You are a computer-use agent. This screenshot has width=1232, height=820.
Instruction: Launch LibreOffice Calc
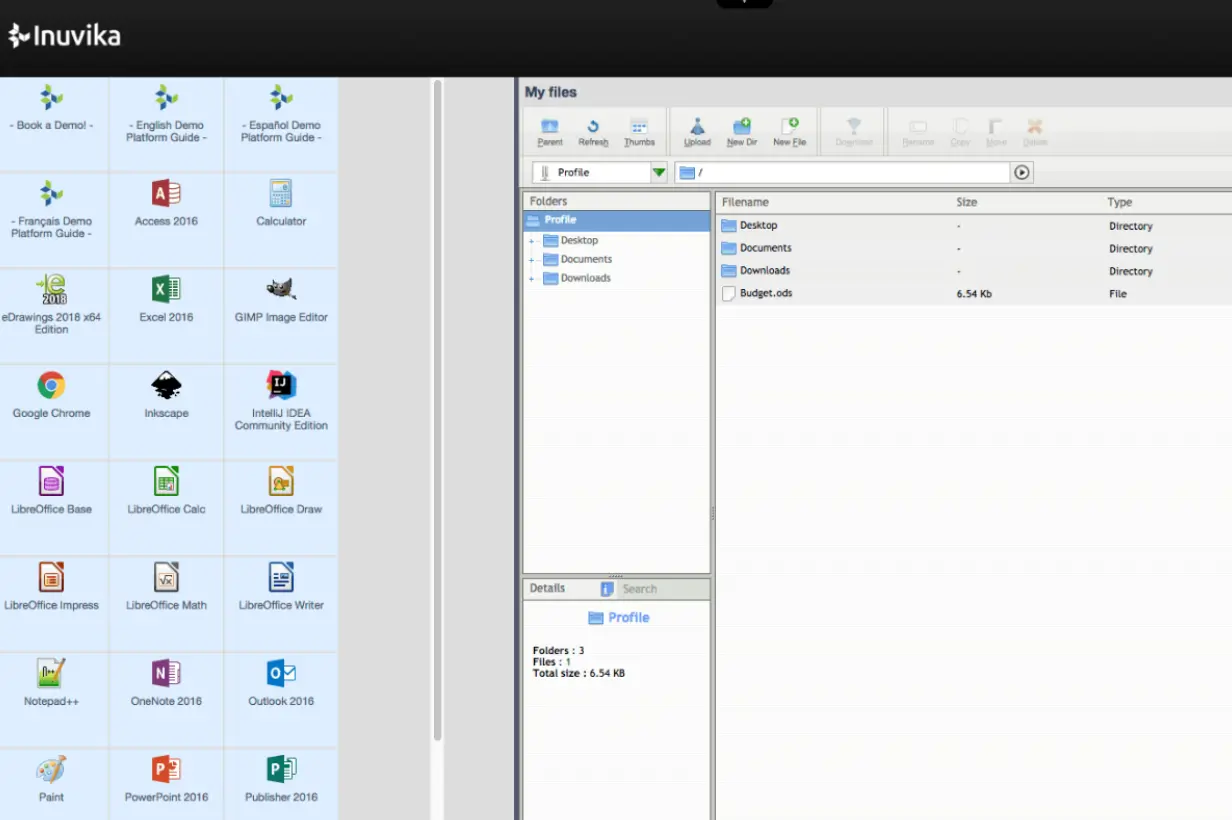(166, 492)
